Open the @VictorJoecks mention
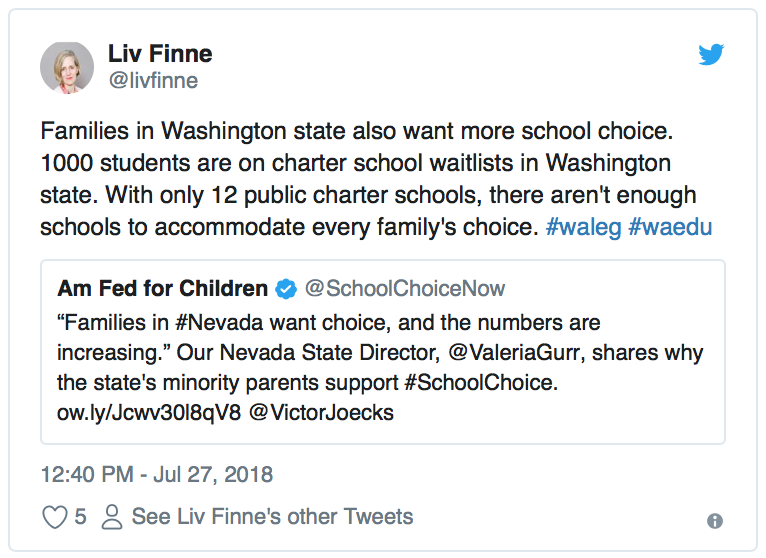 pos(321,413)
